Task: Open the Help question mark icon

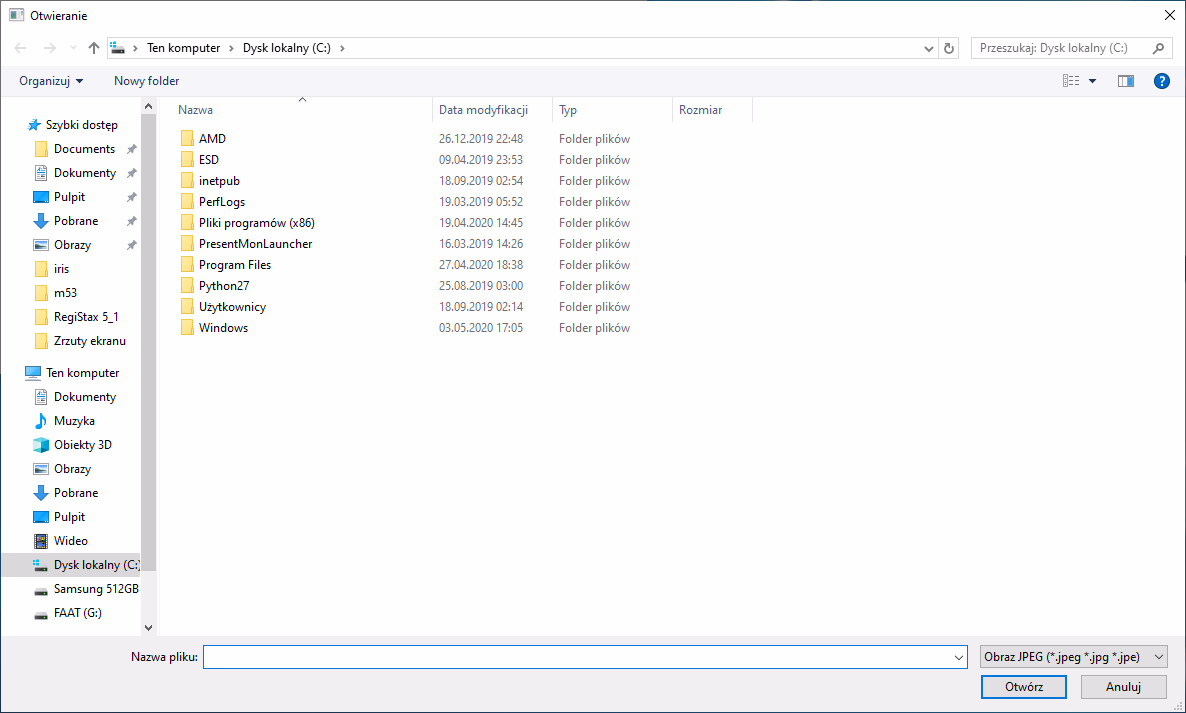Action: click(1161, 81)
